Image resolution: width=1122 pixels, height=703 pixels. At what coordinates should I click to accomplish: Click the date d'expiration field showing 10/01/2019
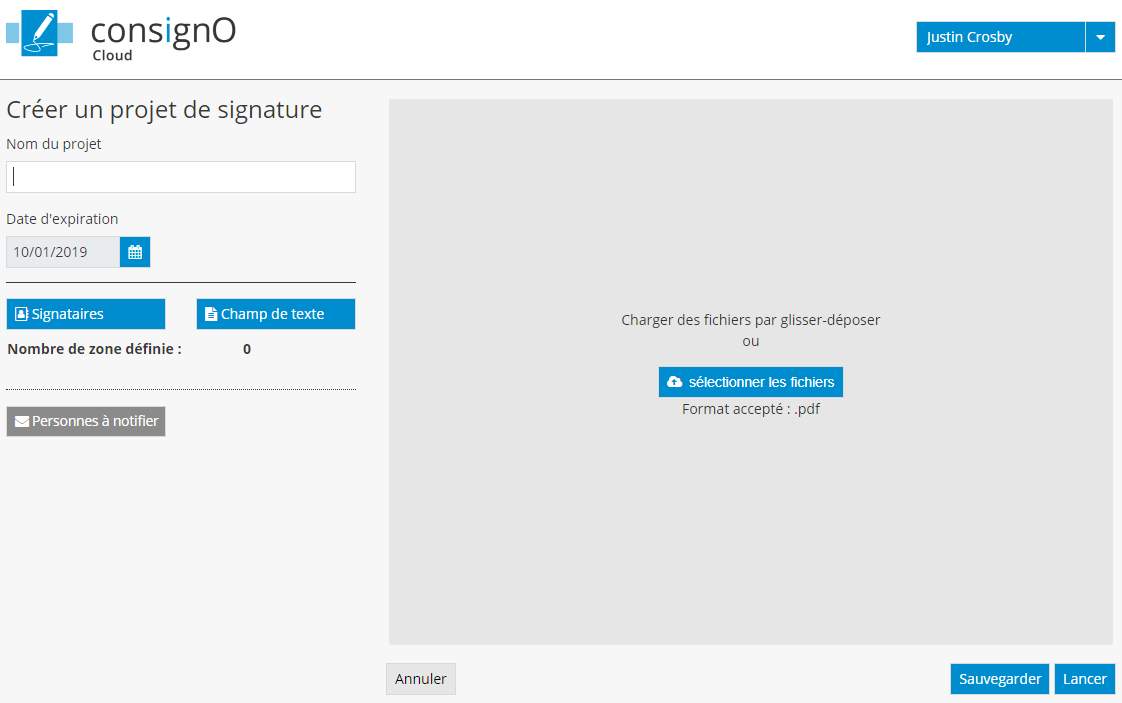click(x=63, y=252)
